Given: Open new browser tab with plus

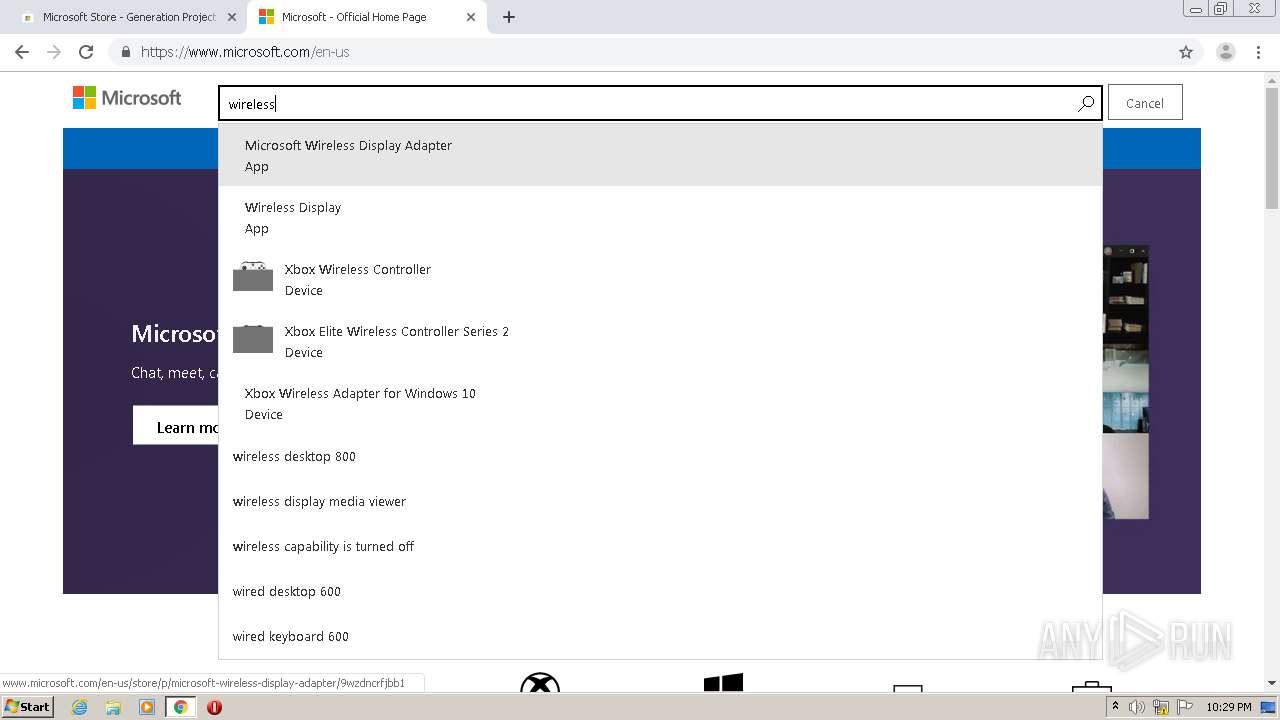Looking at the screenshot, I should [x=508, y=17].
